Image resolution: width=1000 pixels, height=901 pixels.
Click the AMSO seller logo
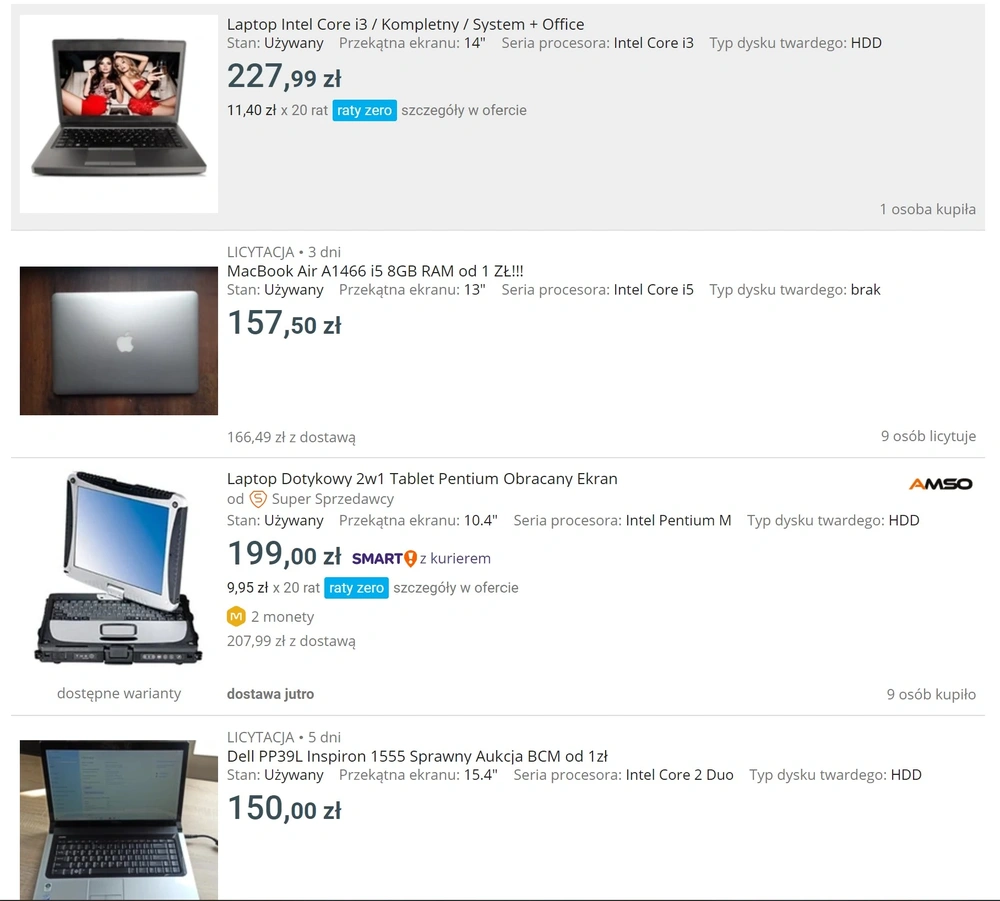(x=940, y=484)
